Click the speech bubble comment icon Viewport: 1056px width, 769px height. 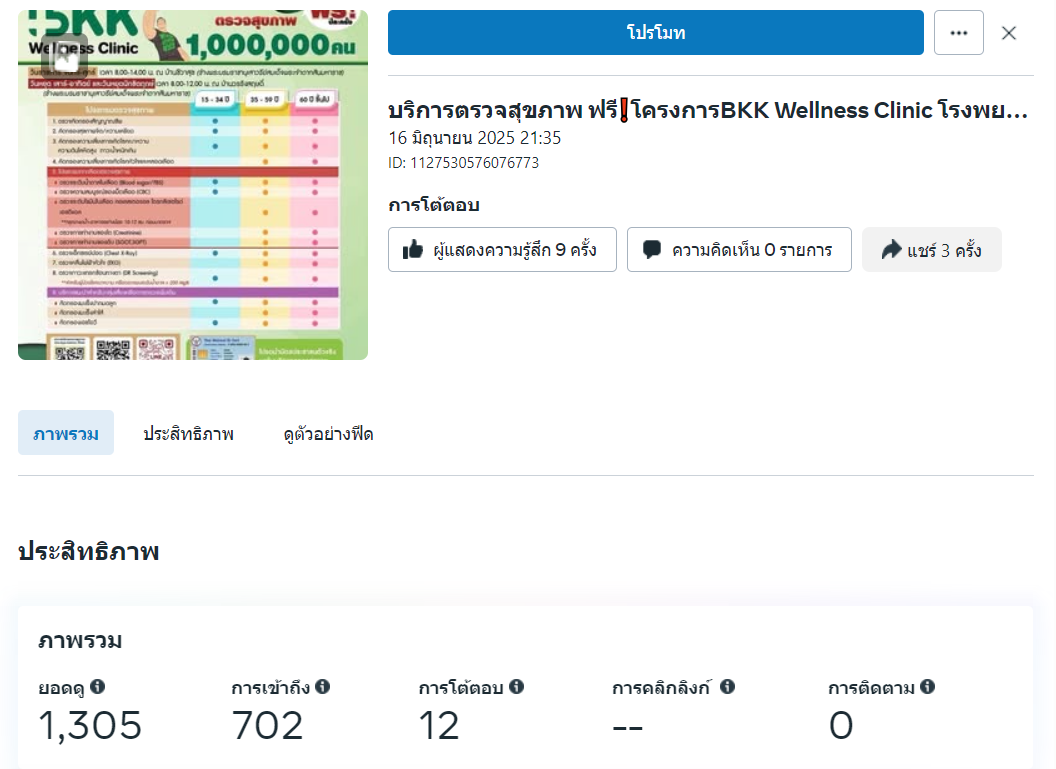(x=651, y=250)
